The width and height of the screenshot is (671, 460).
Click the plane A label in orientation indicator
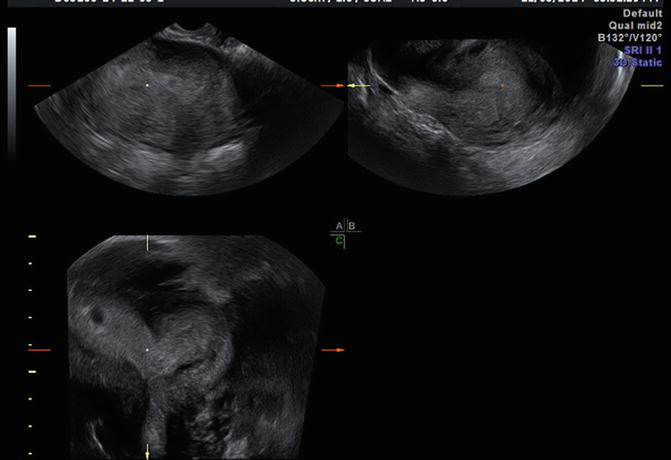point(339,227)
